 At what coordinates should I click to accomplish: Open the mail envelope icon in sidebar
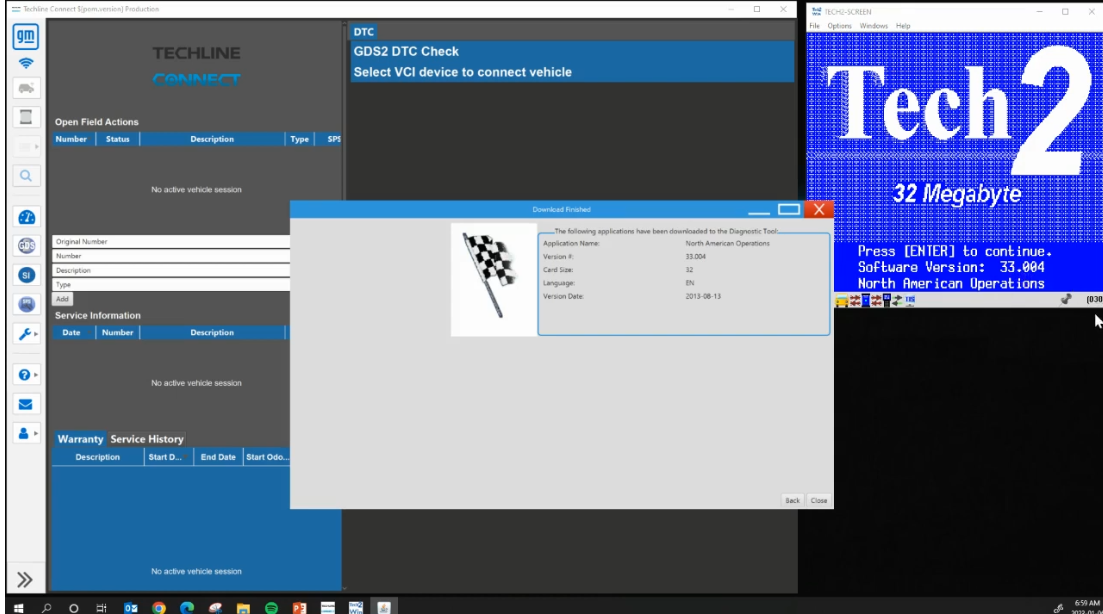click(x=25, y=404)
